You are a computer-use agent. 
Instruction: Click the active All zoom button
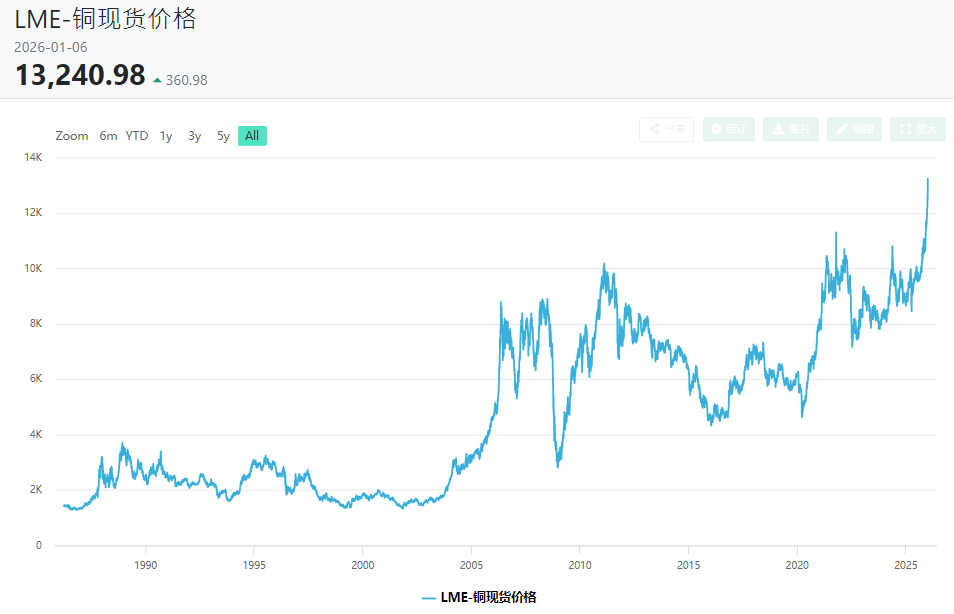click(x=252, y=136)
